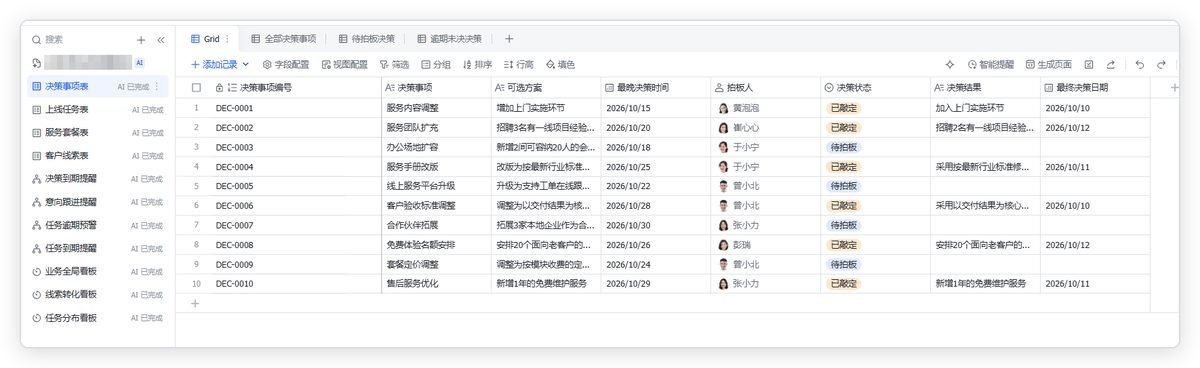Image resolution: width=1200 pixels, height=368 pixels.
Task: Switch to the 逾期未决决策 tab
Action: 449,39
